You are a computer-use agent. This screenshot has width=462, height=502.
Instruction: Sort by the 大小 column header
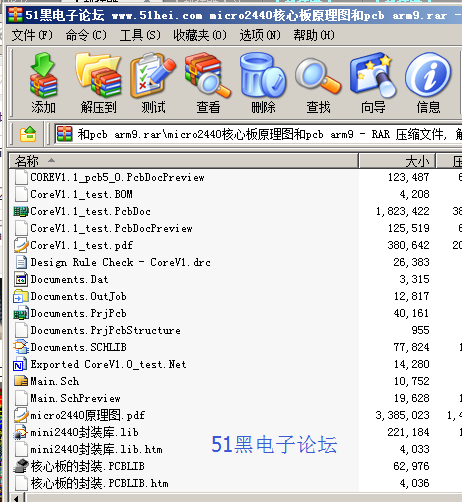[x=397, y=161]
